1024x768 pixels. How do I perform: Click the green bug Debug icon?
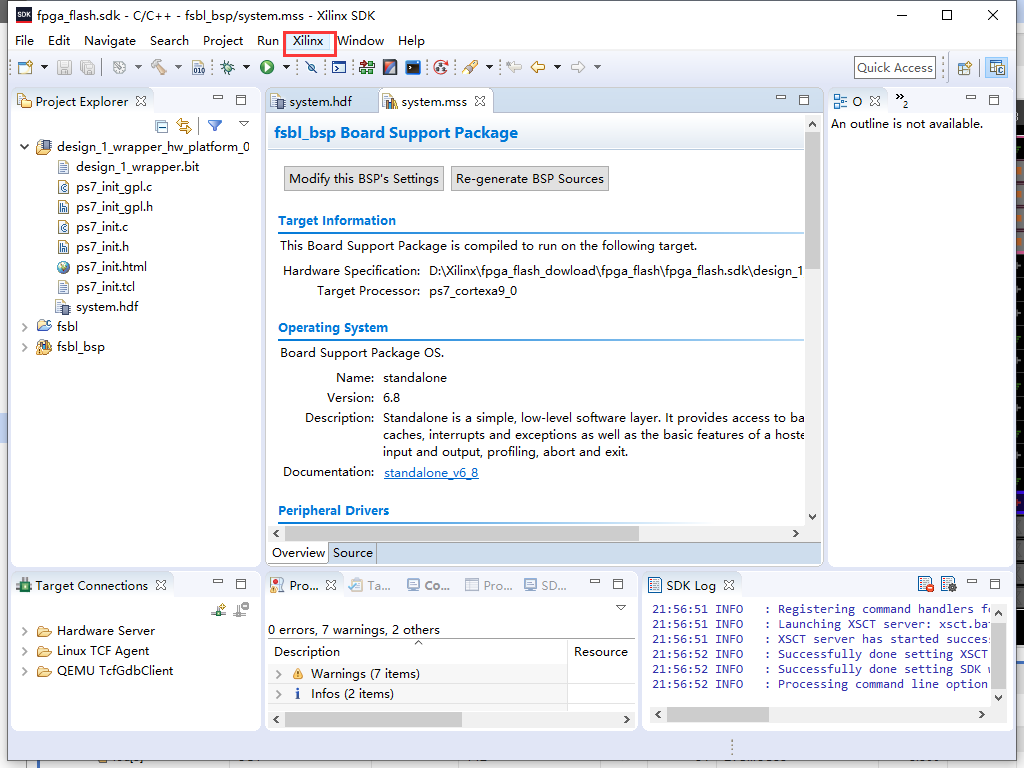coord(228,67)
